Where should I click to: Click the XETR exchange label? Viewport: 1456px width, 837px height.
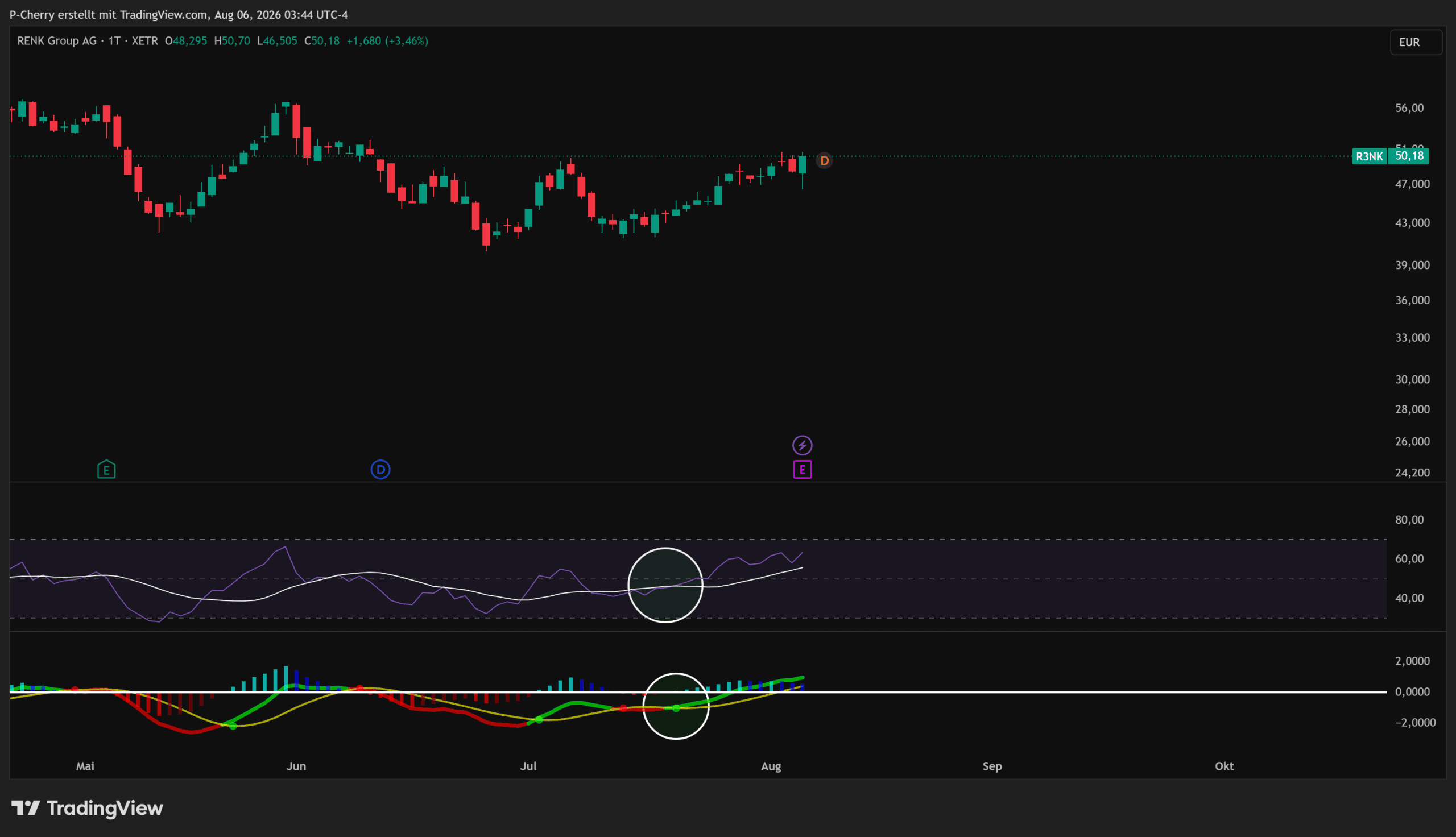coord(145,41)
